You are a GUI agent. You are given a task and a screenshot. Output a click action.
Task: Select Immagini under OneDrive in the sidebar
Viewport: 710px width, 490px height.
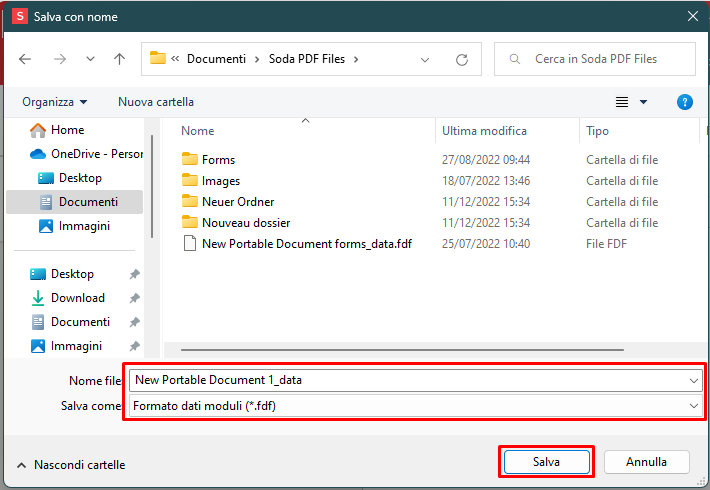(74, 226)
